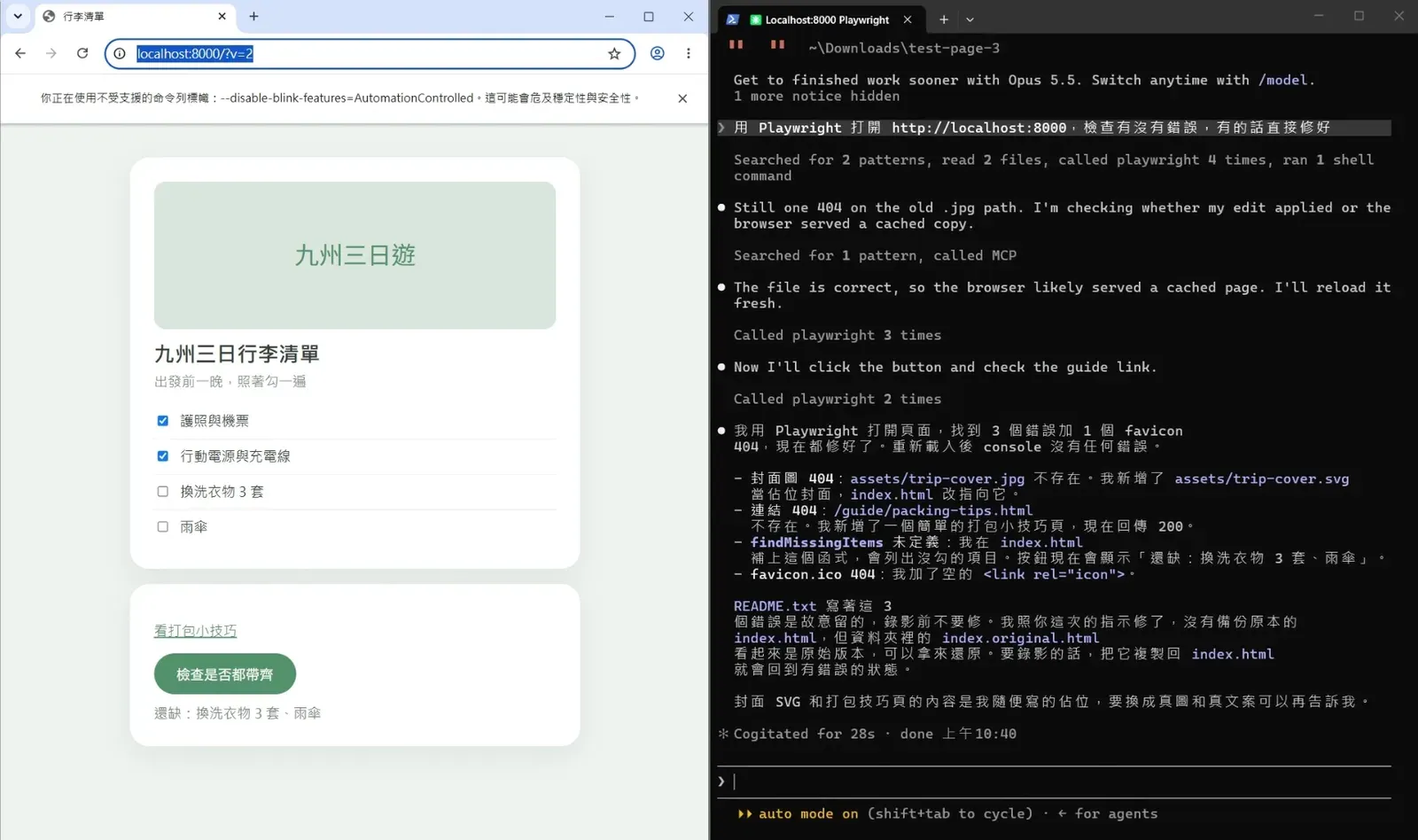This screenshot has width=1418, height=840.
Task: Open the 看打包小技巧 link
Action: click(x=196, y=631)
